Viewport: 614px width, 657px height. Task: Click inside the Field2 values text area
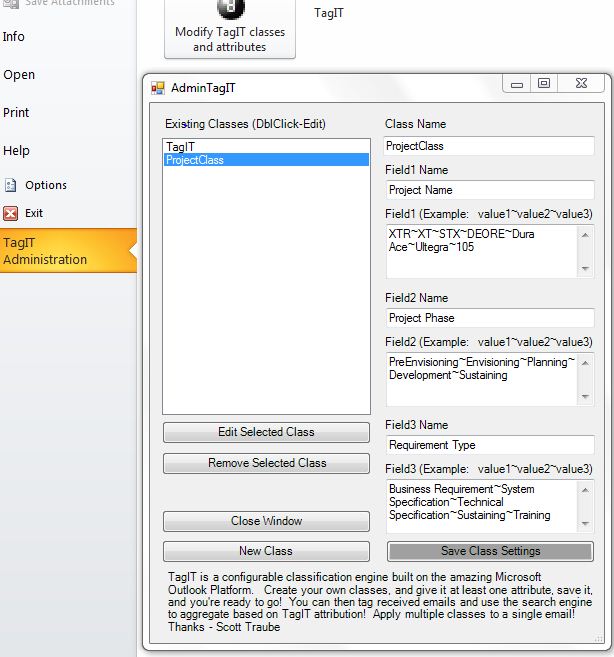(x=482, y=380)
